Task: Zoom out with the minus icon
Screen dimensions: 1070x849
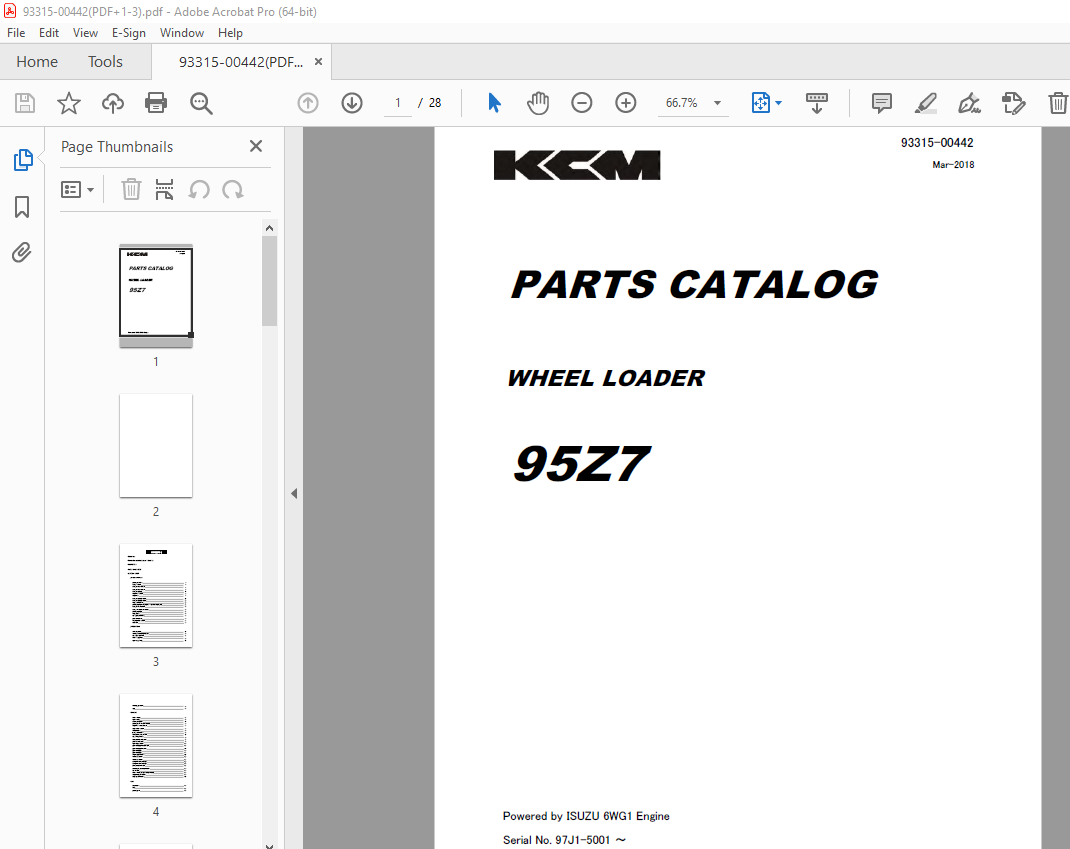Action: coord(581,103)
